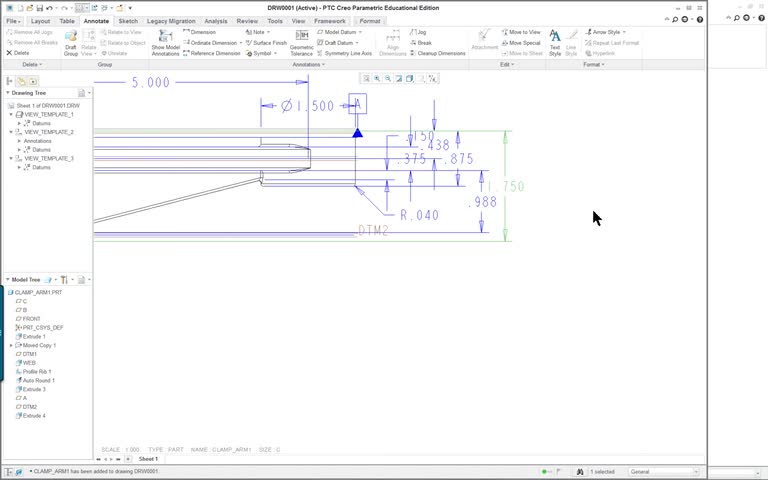Add a new sheet with plus button
Viewport: 768px width, 480px height.
tap(128, 459)
